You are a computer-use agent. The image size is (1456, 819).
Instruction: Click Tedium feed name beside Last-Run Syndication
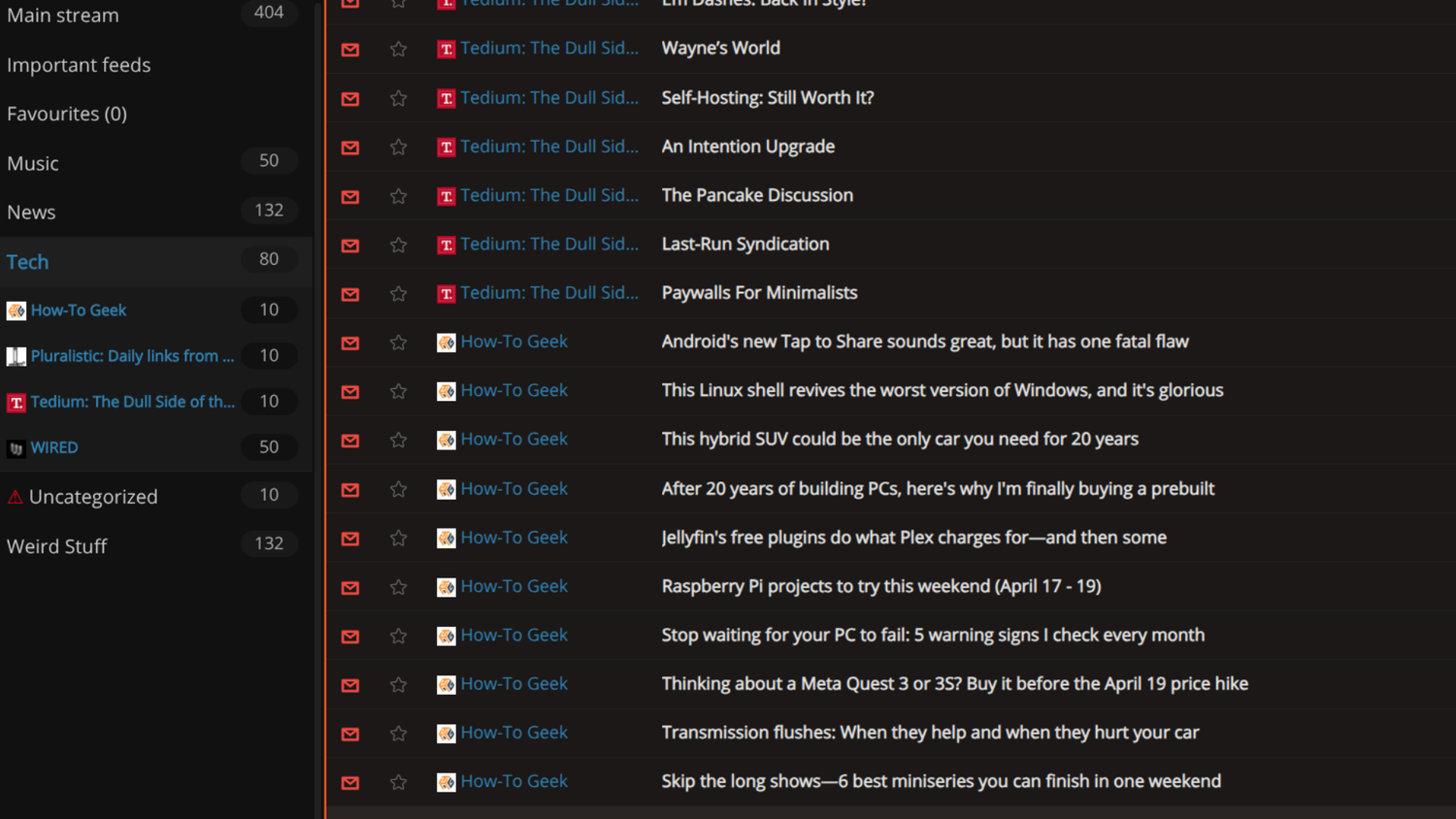pyautogui.click(x=549, y=244)
